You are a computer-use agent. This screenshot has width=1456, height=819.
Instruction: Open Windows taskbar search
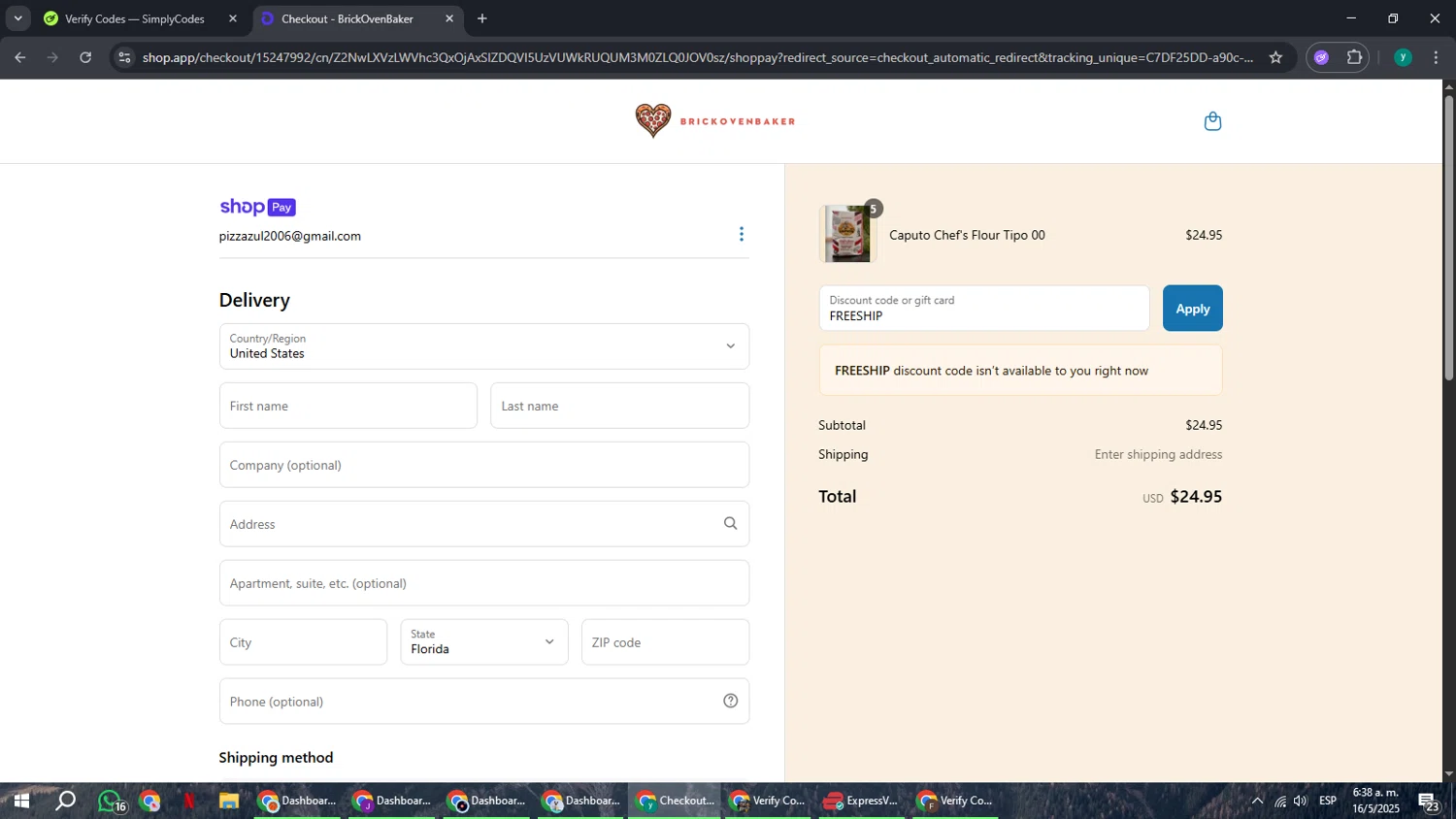coord(65,802)
